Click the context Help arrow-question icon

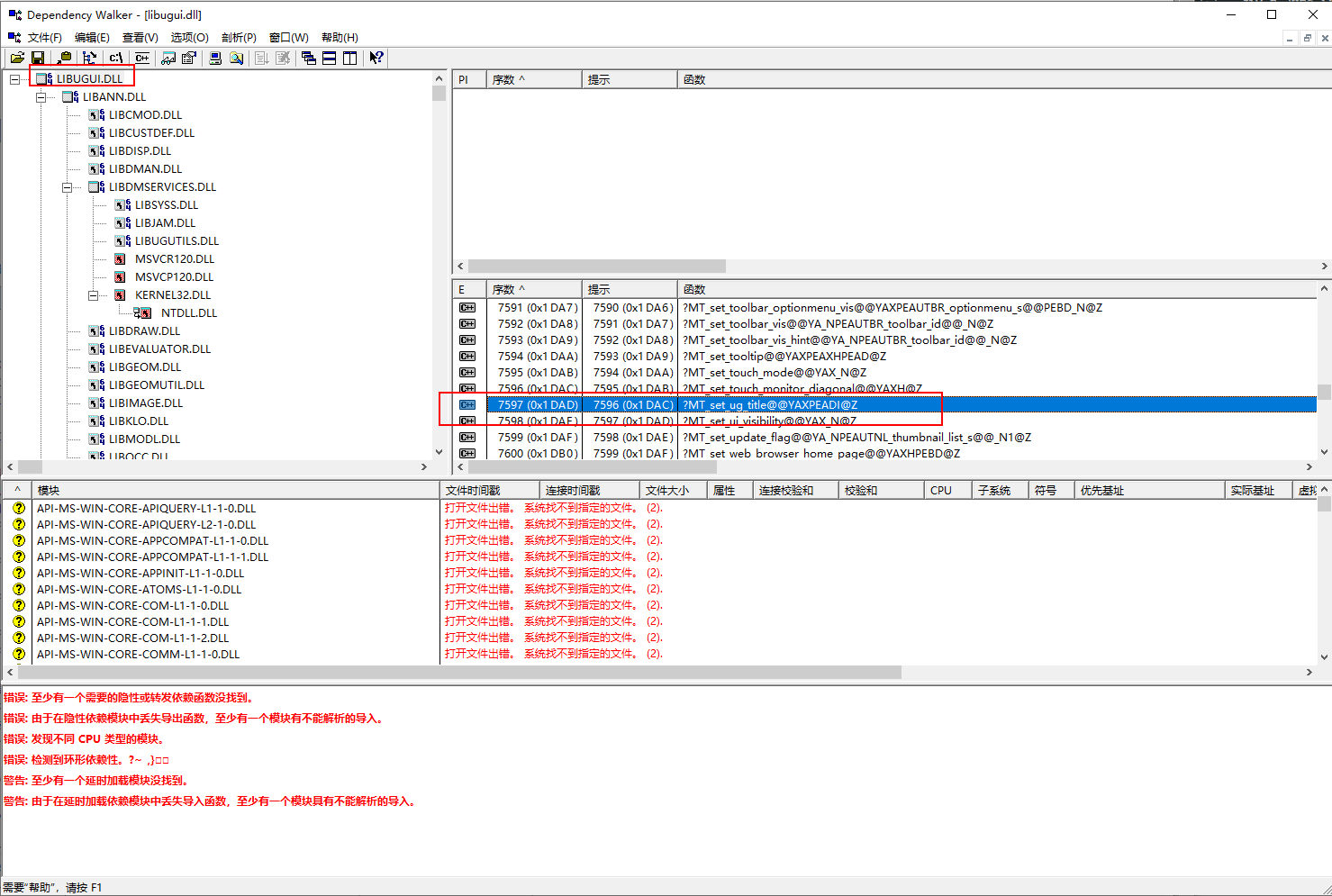[x=376, y=58]
